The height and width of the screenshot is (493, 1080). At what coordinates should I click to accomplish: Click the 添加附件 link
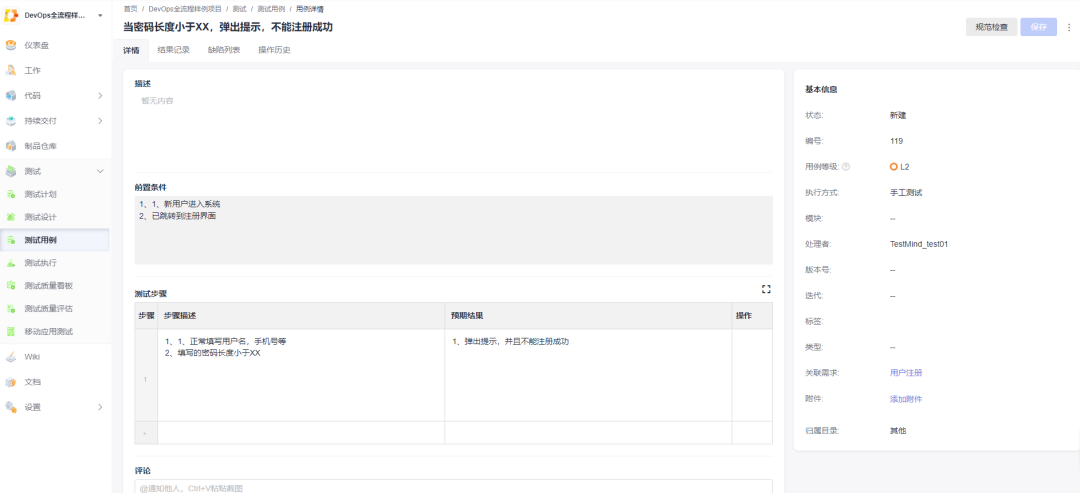[906, 399]
